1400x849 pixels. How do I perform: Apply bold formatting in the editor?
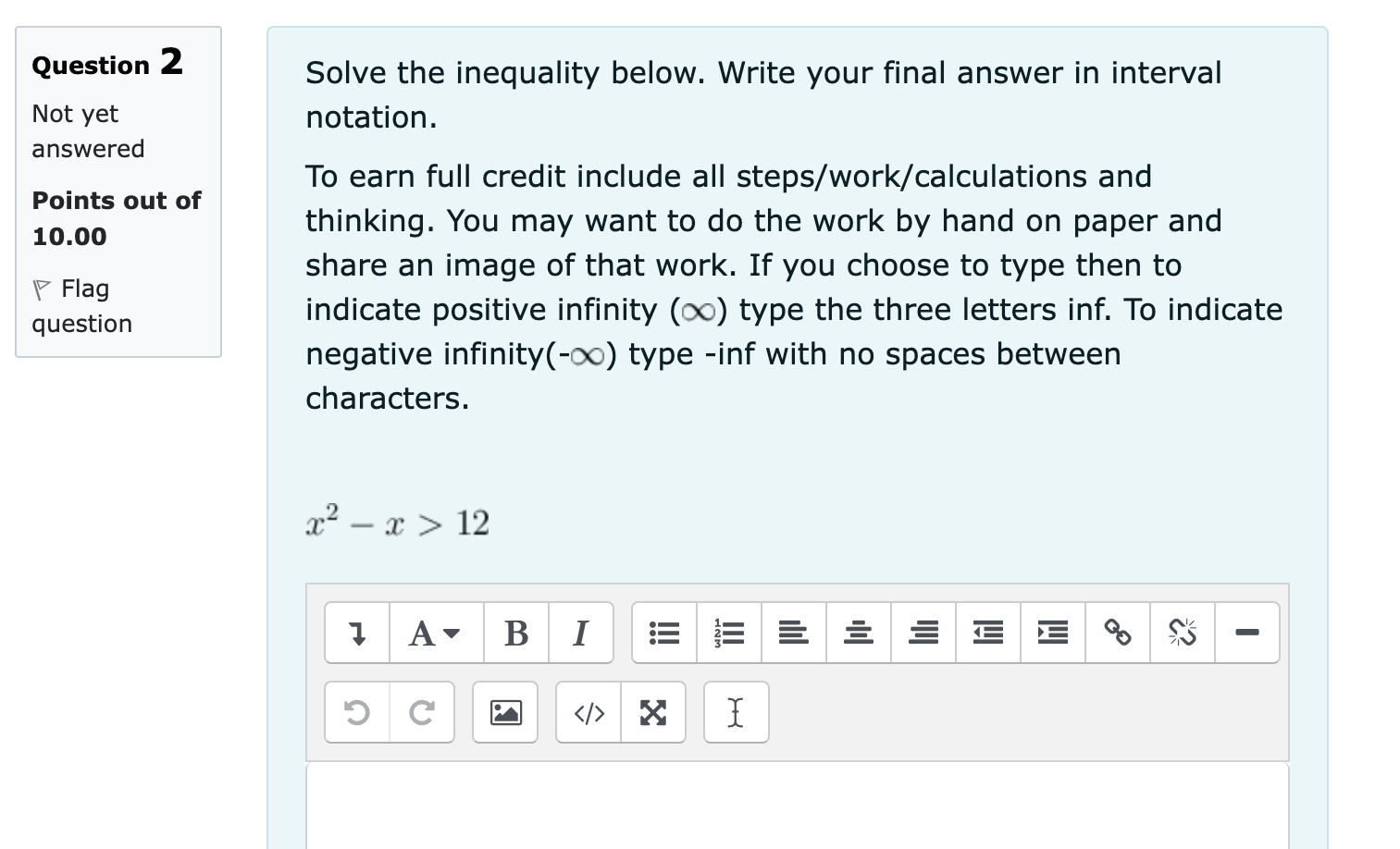[515, 633]
